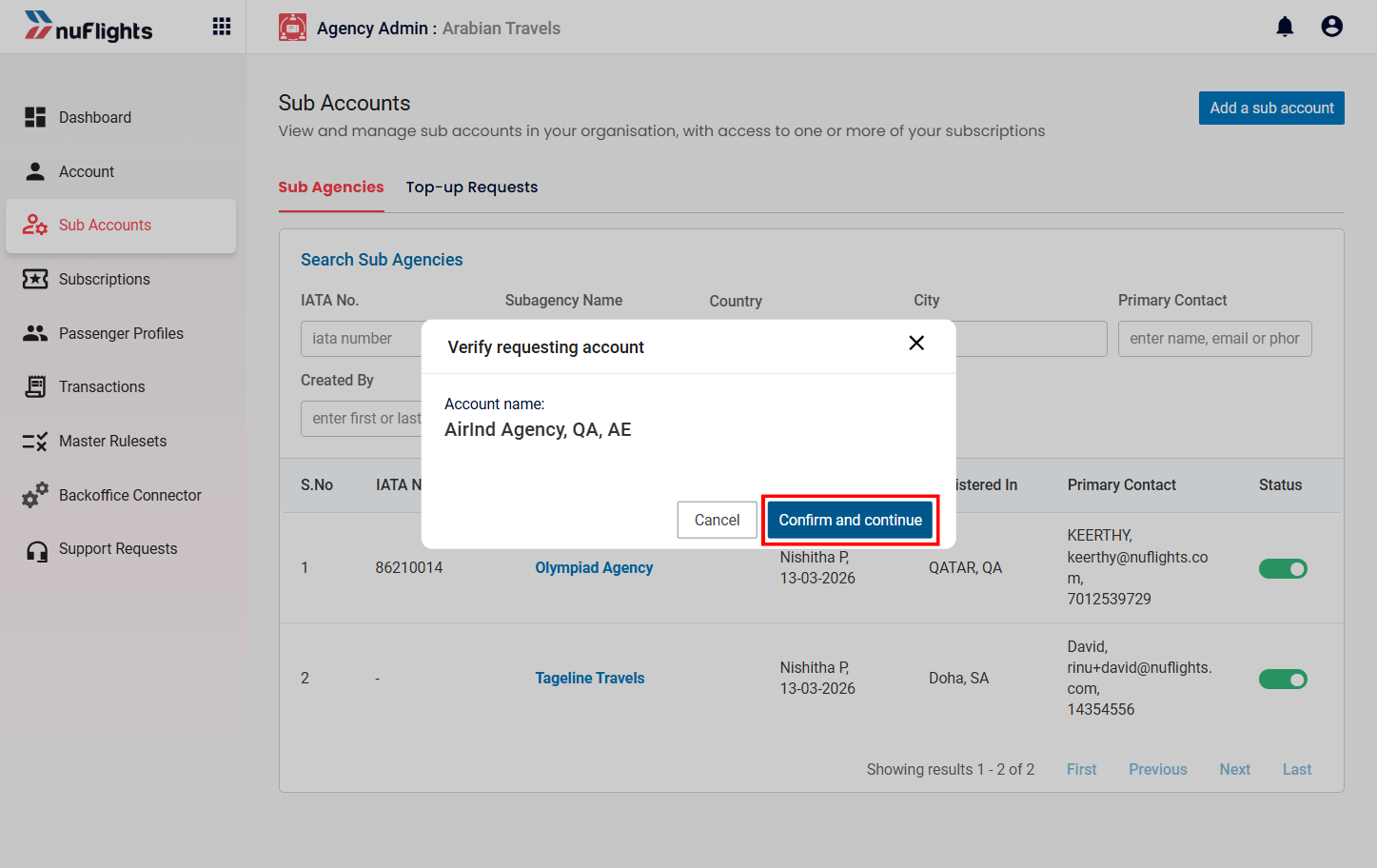Click the KEERTHY primary contact cell
The image size is (1377, 868).
(x=1137, y=567)
